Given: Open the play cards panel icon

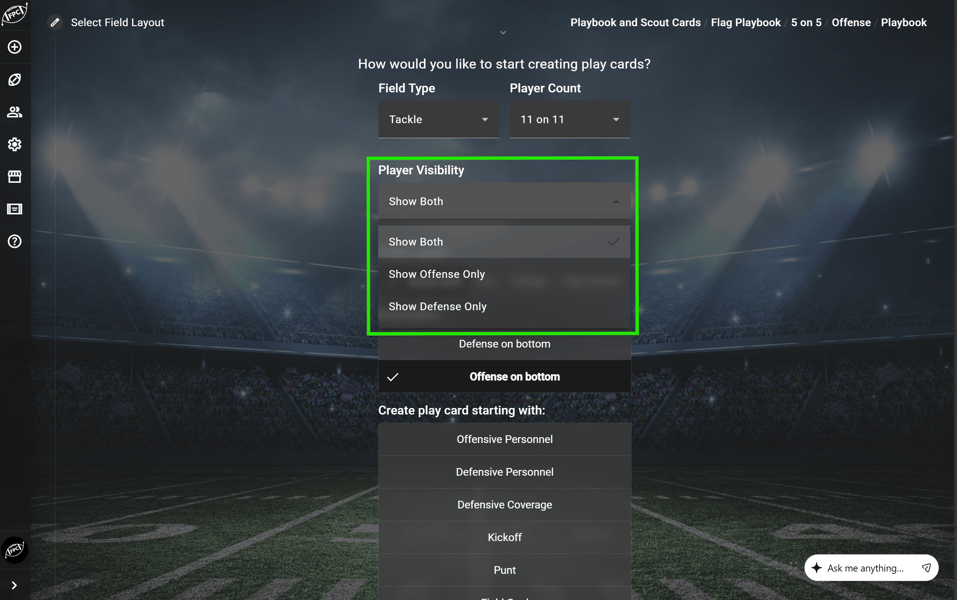Looking at the screenshot, I should pos(14,208).
